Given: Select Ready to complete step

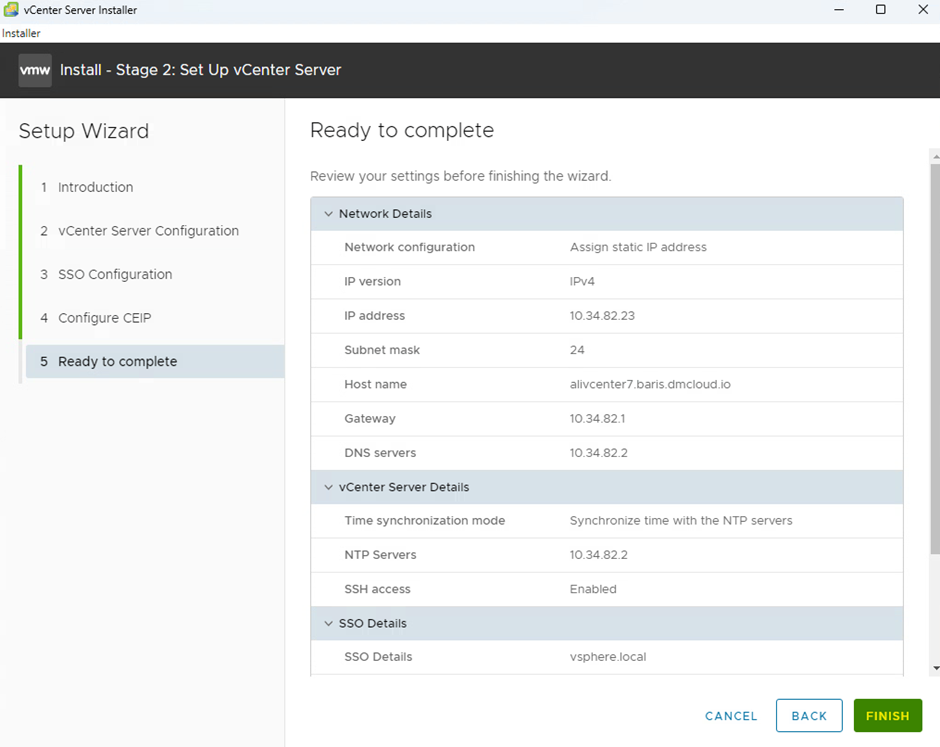Looking at the screenshot, I should coord(117,362).
